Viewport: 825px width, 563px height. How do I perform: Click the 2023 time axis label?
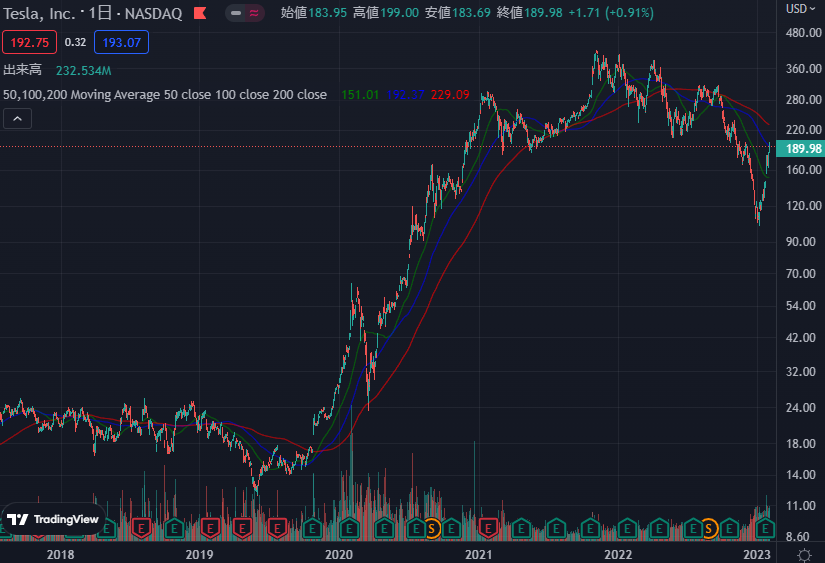(757, 555)
